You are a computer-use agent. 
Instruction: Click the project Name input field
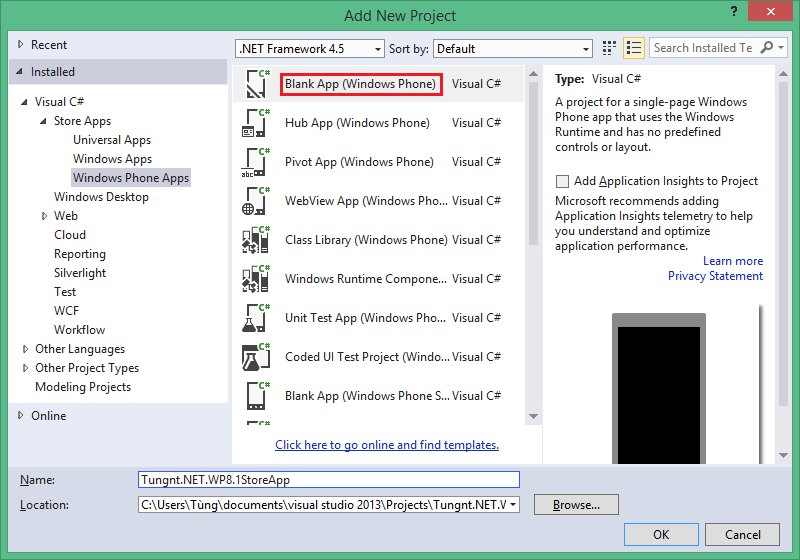tap(329, 480)
